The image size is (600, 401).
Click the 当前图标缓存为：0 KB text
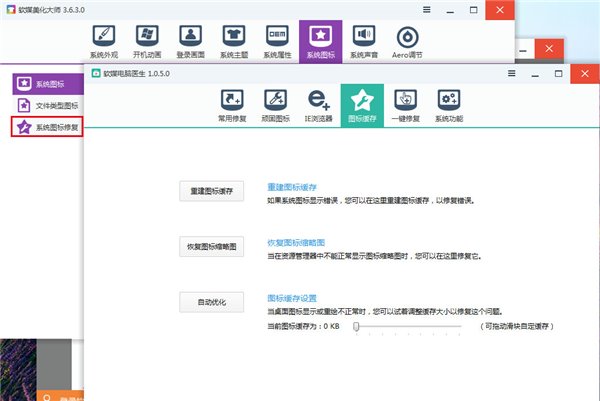pos(303,326)
